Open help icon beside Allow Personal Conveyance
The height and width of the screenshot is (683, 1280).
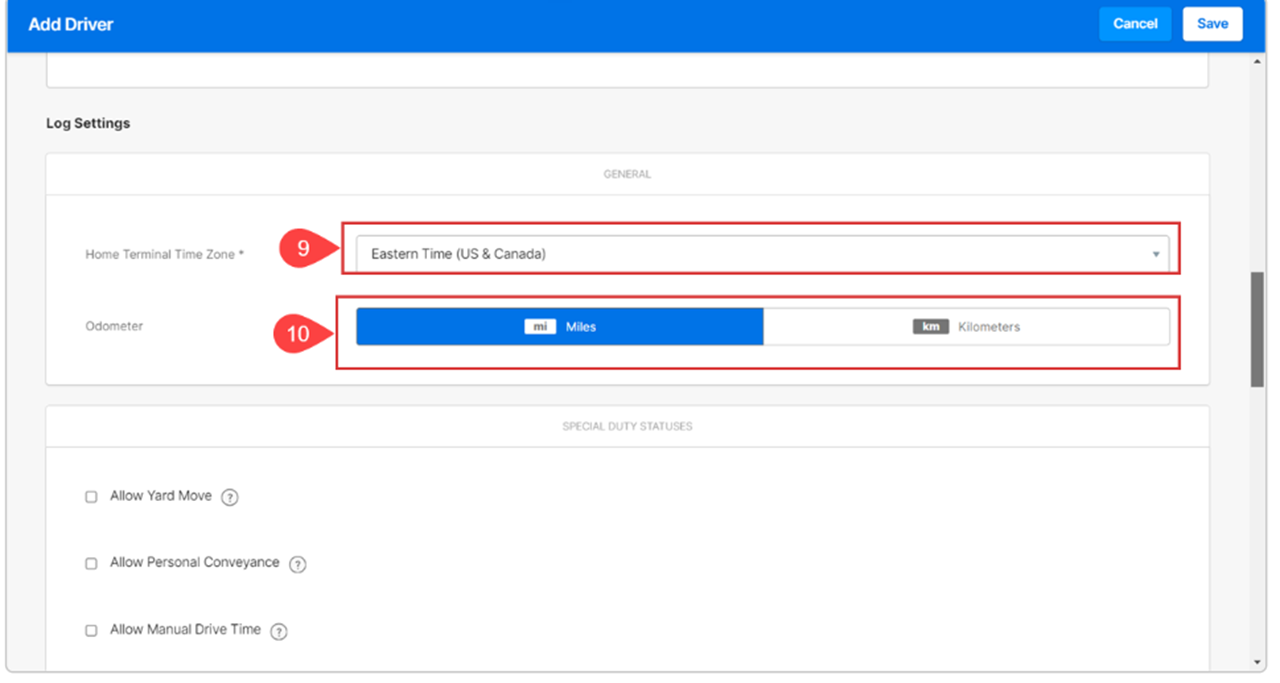point(297,564)
